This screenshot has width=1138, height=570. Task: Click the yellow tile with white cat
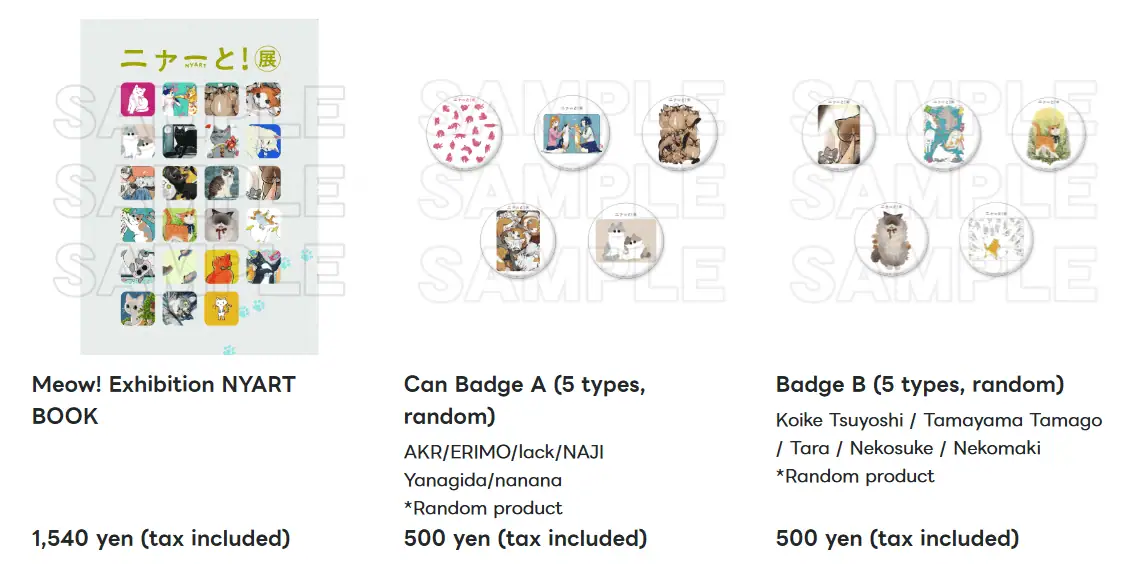(221, 308)
